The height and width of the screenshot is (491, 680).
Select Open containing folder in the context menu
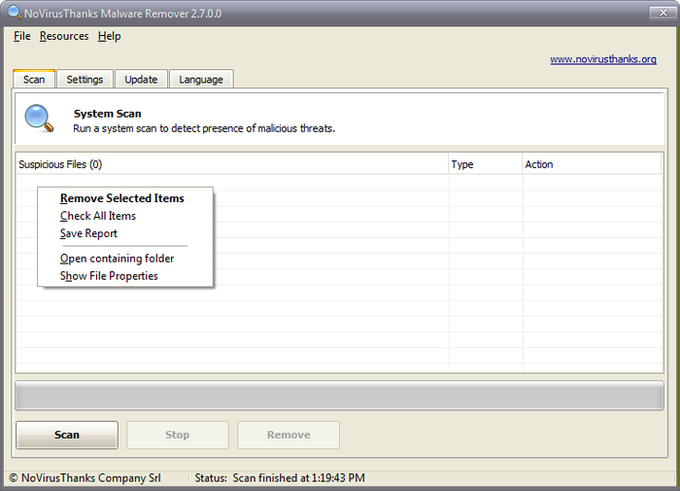(x=125, y=259)
